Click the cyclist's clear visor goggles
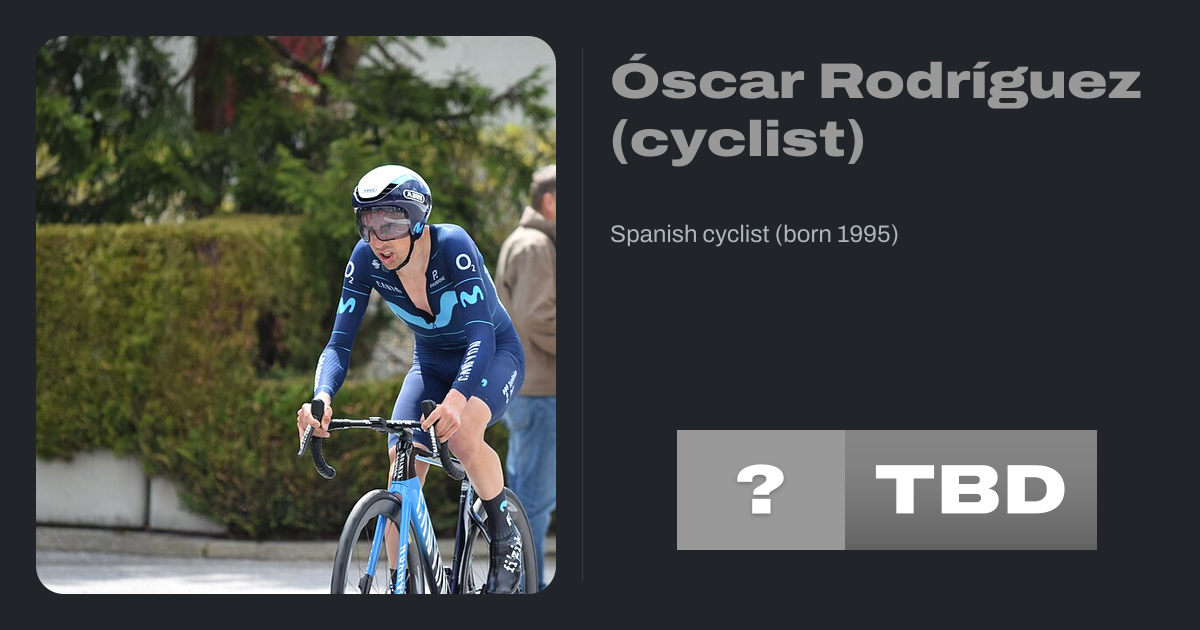 tap(383, 225)
